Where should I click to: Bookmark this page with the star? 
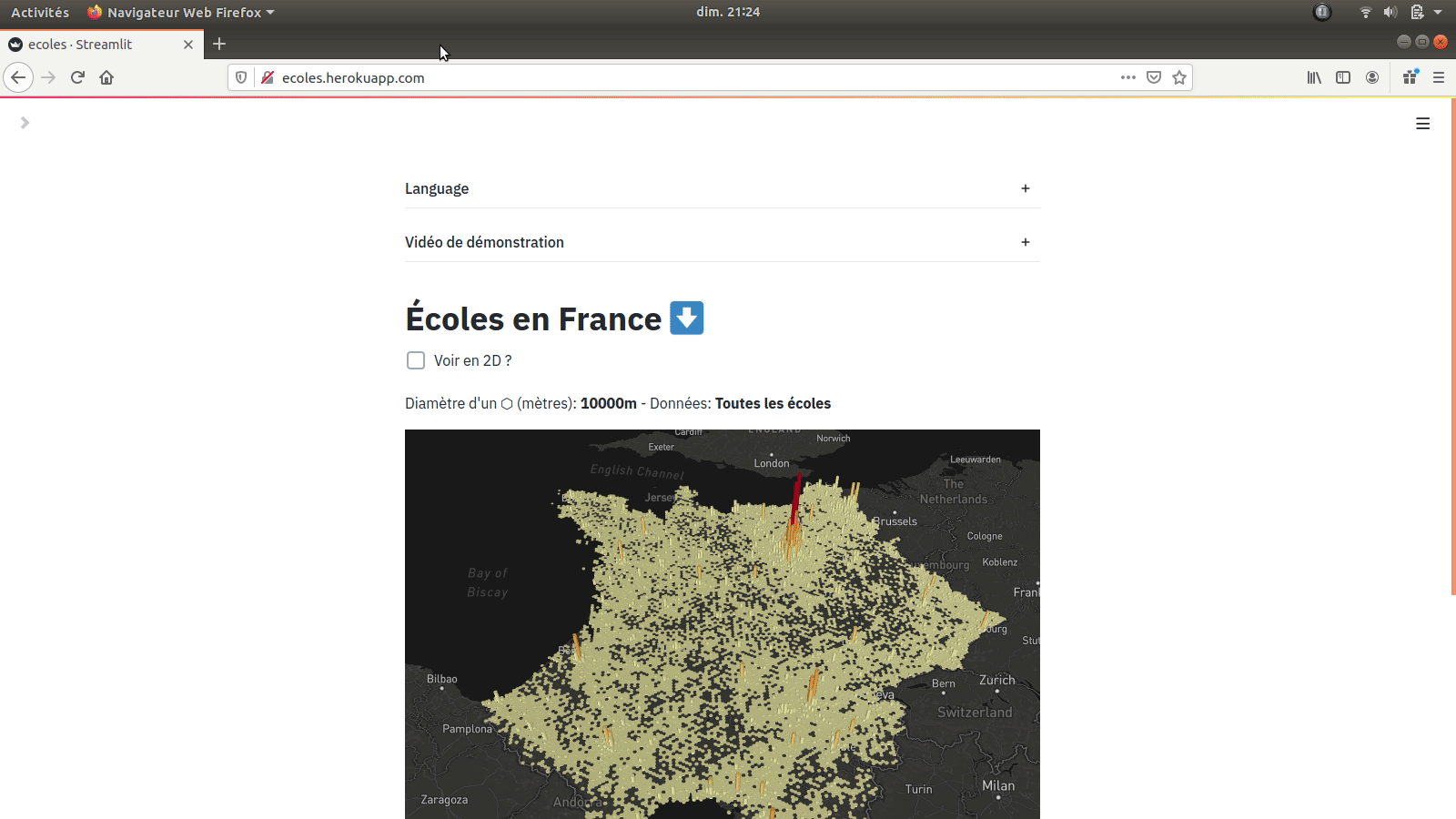[1179, 77]
